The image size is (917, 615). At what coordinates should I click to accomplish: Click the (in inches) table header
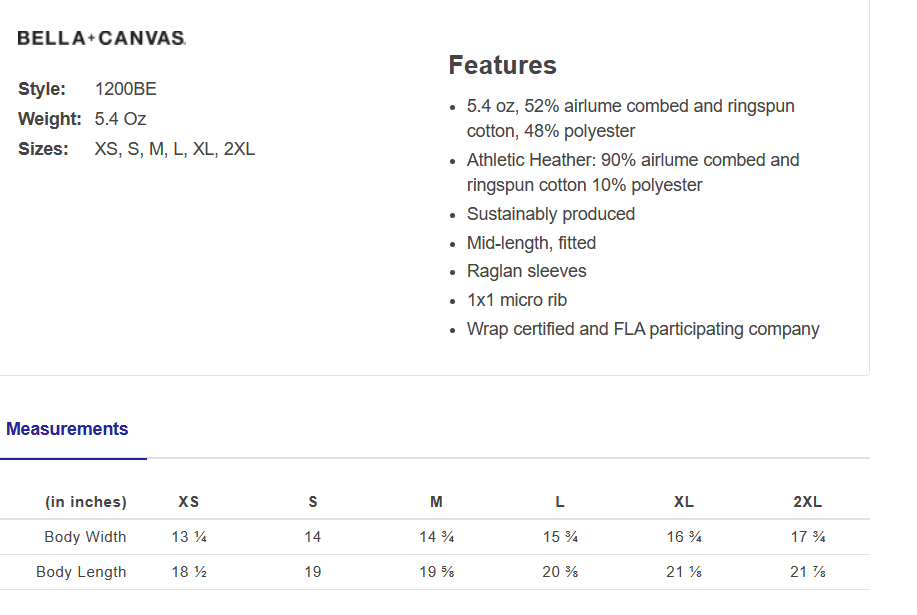pos(86,502)
